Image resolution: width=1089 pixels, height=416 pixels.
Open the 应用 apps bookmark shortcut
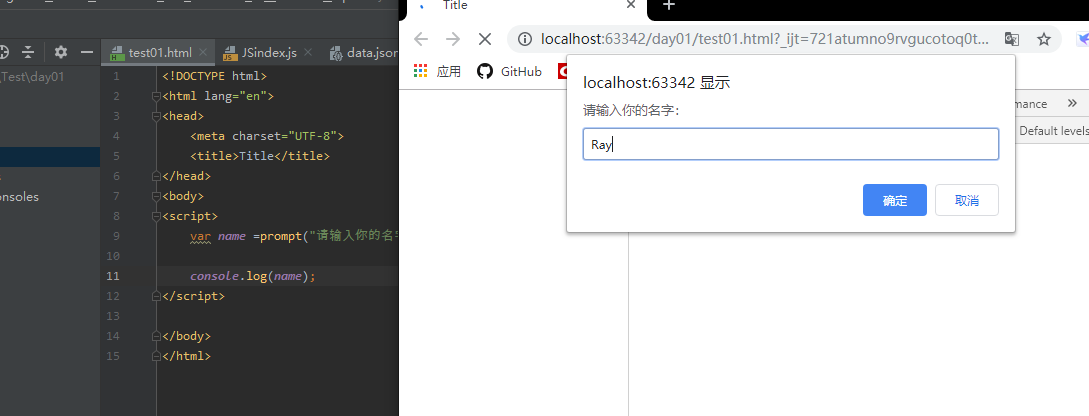[x=438, y=72]
